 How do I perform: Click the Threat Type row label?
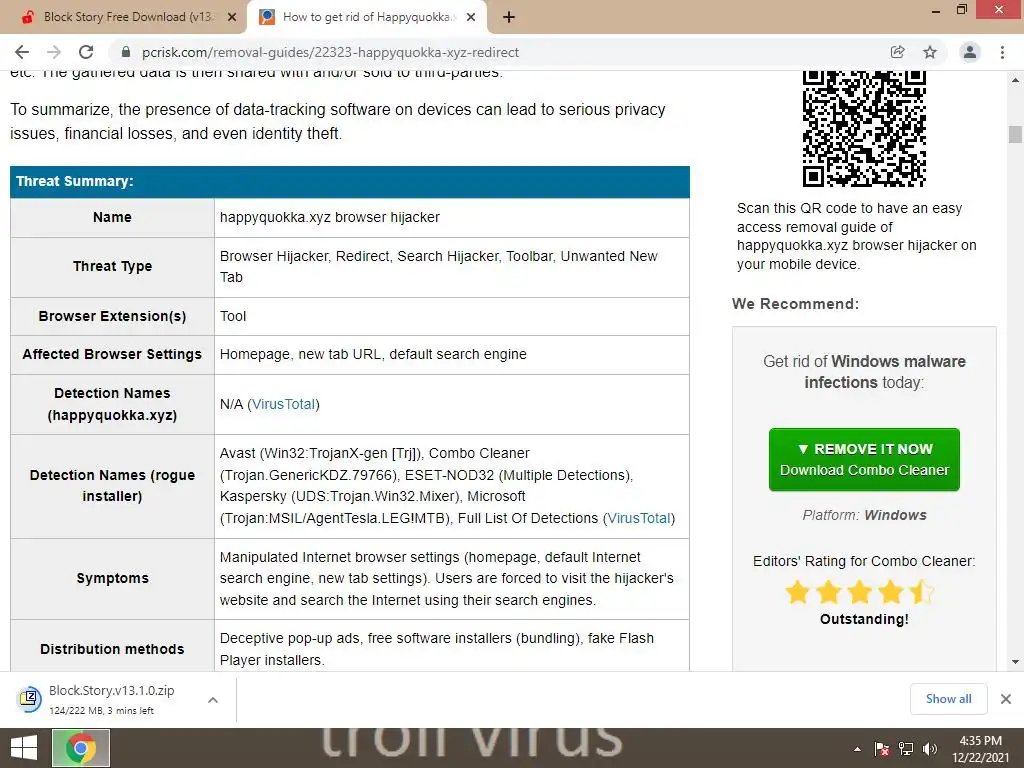[x=112, y=266]
